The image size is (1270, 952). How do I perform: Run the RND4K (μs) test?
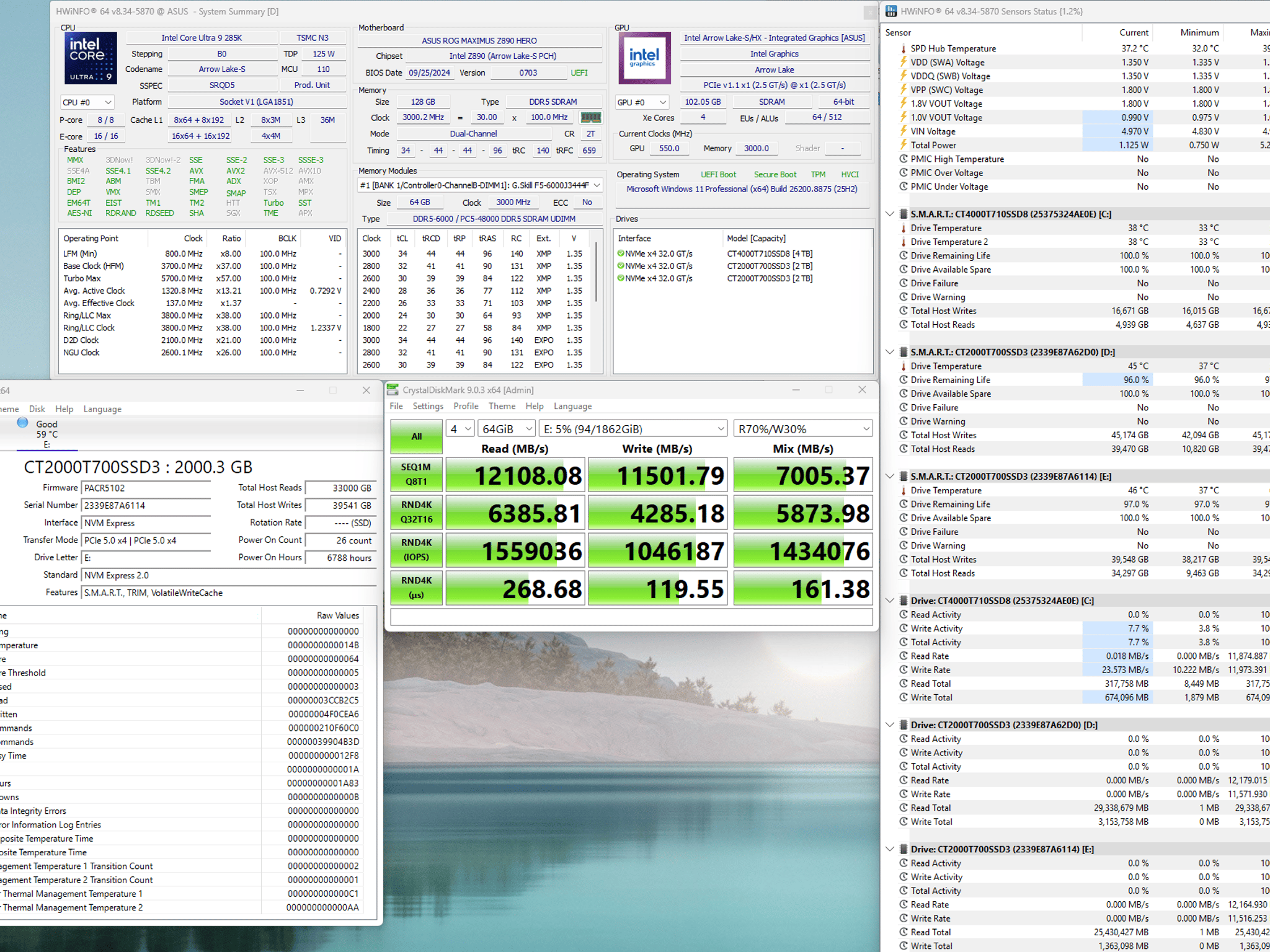tap(416, 588)
